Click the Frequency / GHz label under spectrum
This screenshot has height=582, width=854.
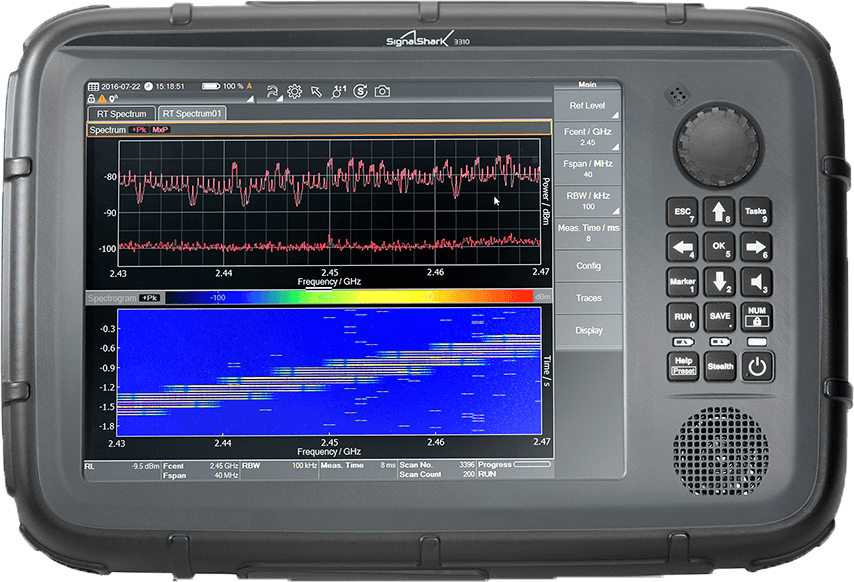[329, 281]
